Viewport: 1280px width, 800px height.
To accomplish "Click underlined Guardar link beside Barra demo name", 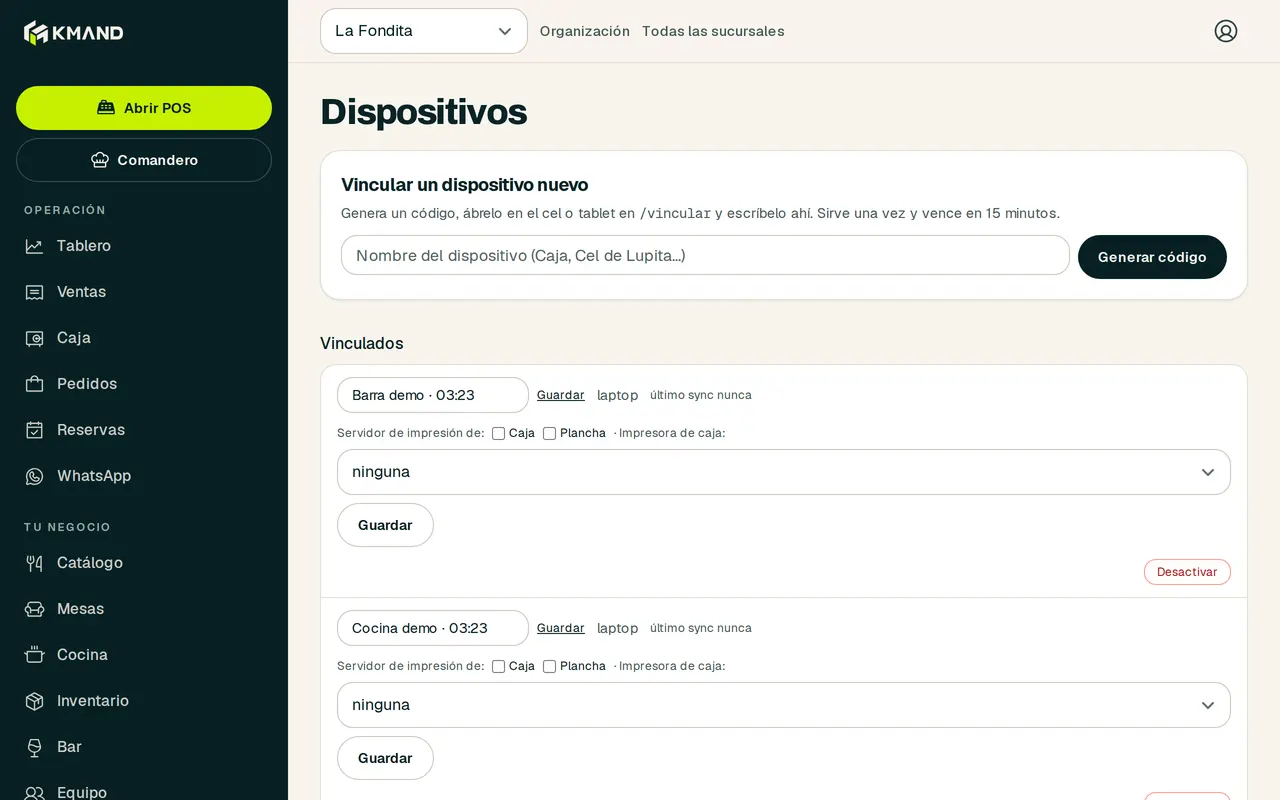I will coord(561,395).
